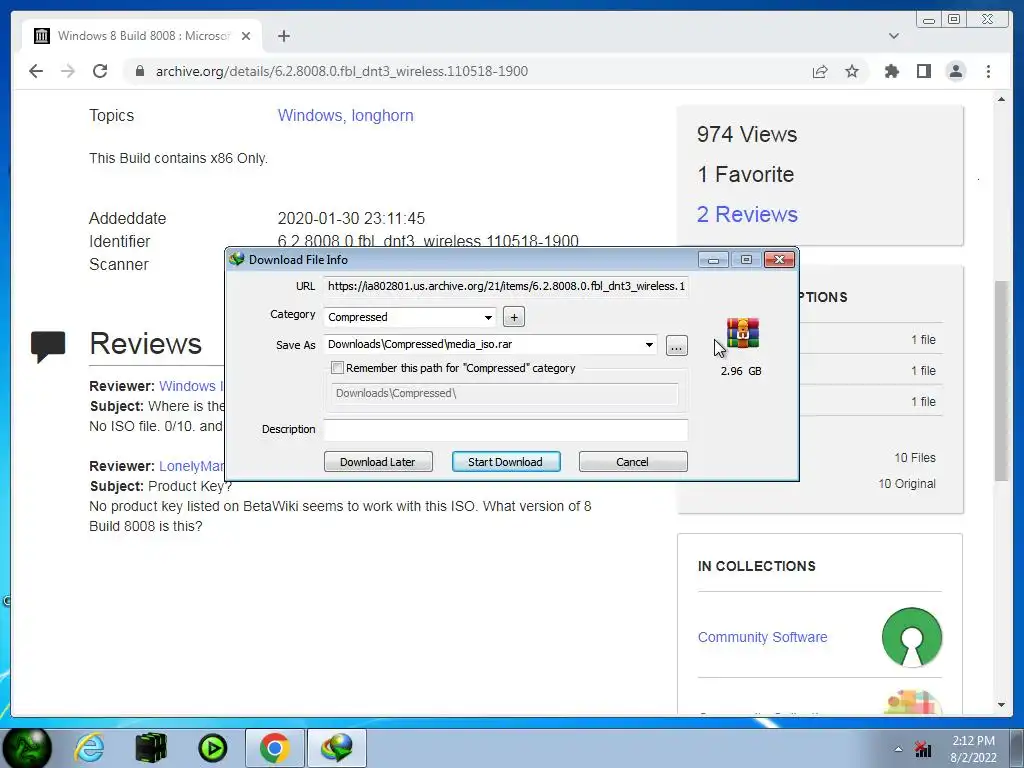This screenshot has height=768, width=1024.
Task: Click the Start Download button
Action: coord(505,462)
